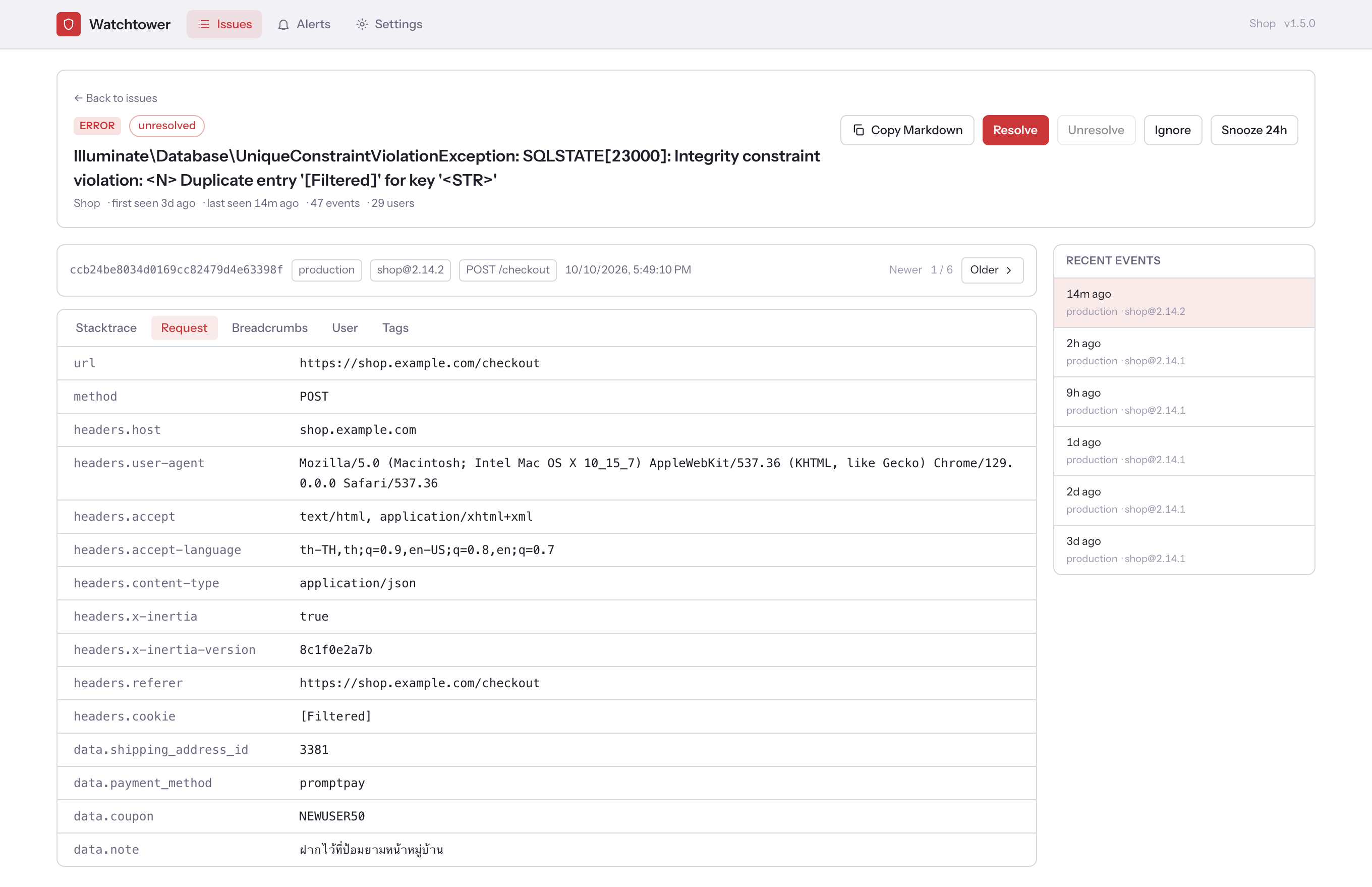Click the Alerts bell icon
1372x887 pixels.
(283, 25)
